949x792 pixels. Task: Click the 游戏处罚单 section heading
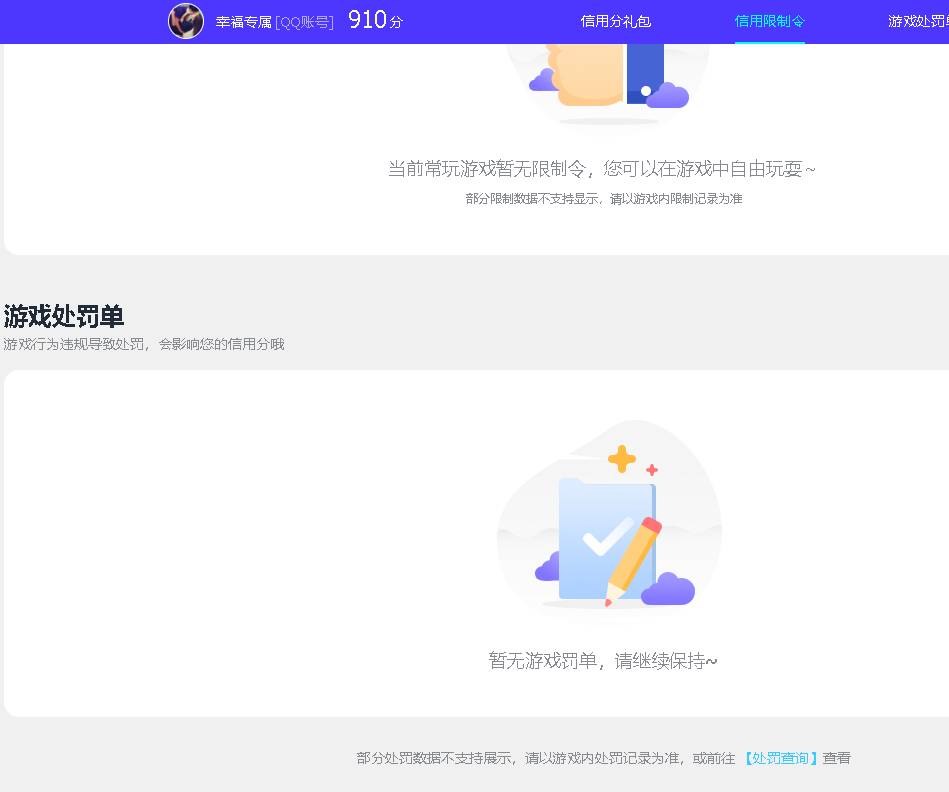(63, 317)
